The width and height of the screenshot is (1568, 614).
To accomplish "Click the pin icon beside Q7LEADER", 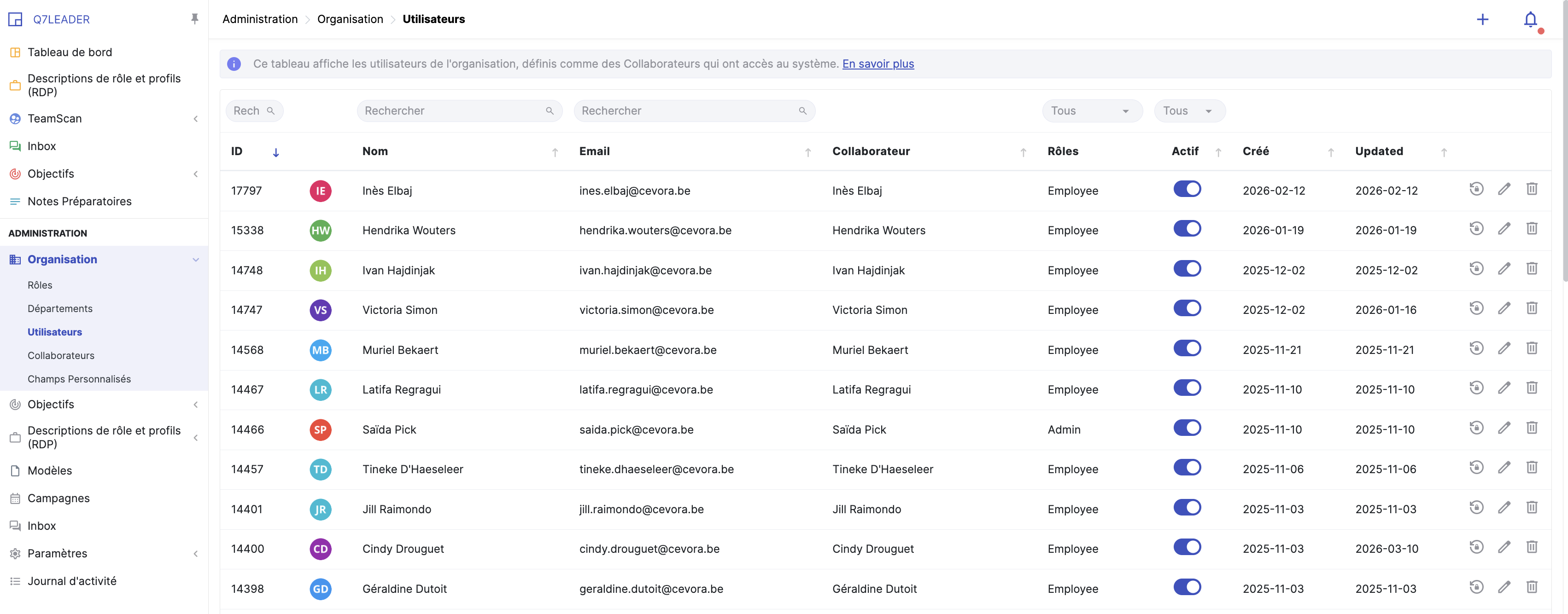I will click(194, 19).
